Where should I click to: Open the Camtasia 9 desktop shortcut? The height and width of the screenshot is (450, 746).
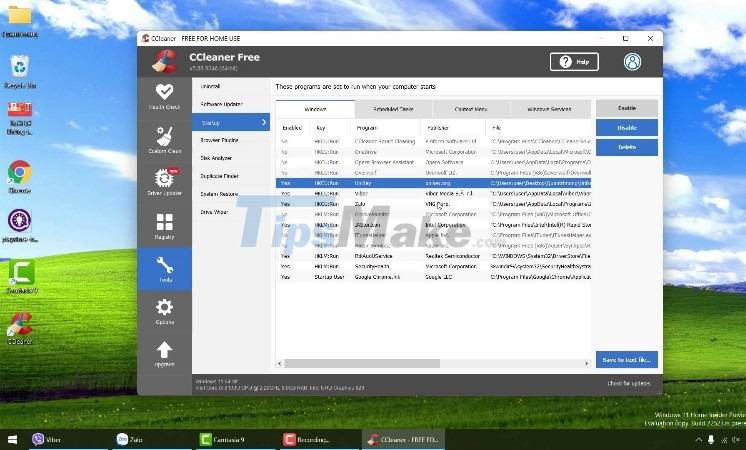[x=21, y=276]
